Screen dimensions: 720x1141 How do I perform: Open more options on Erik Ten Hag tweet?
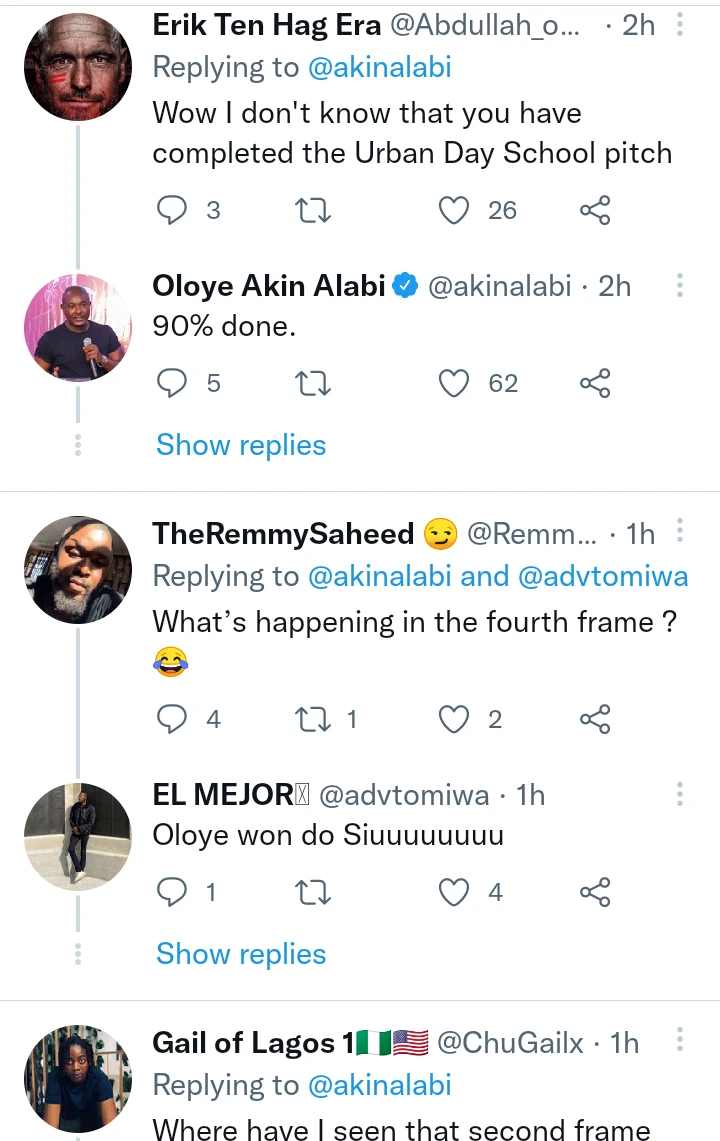click(680, 24)
